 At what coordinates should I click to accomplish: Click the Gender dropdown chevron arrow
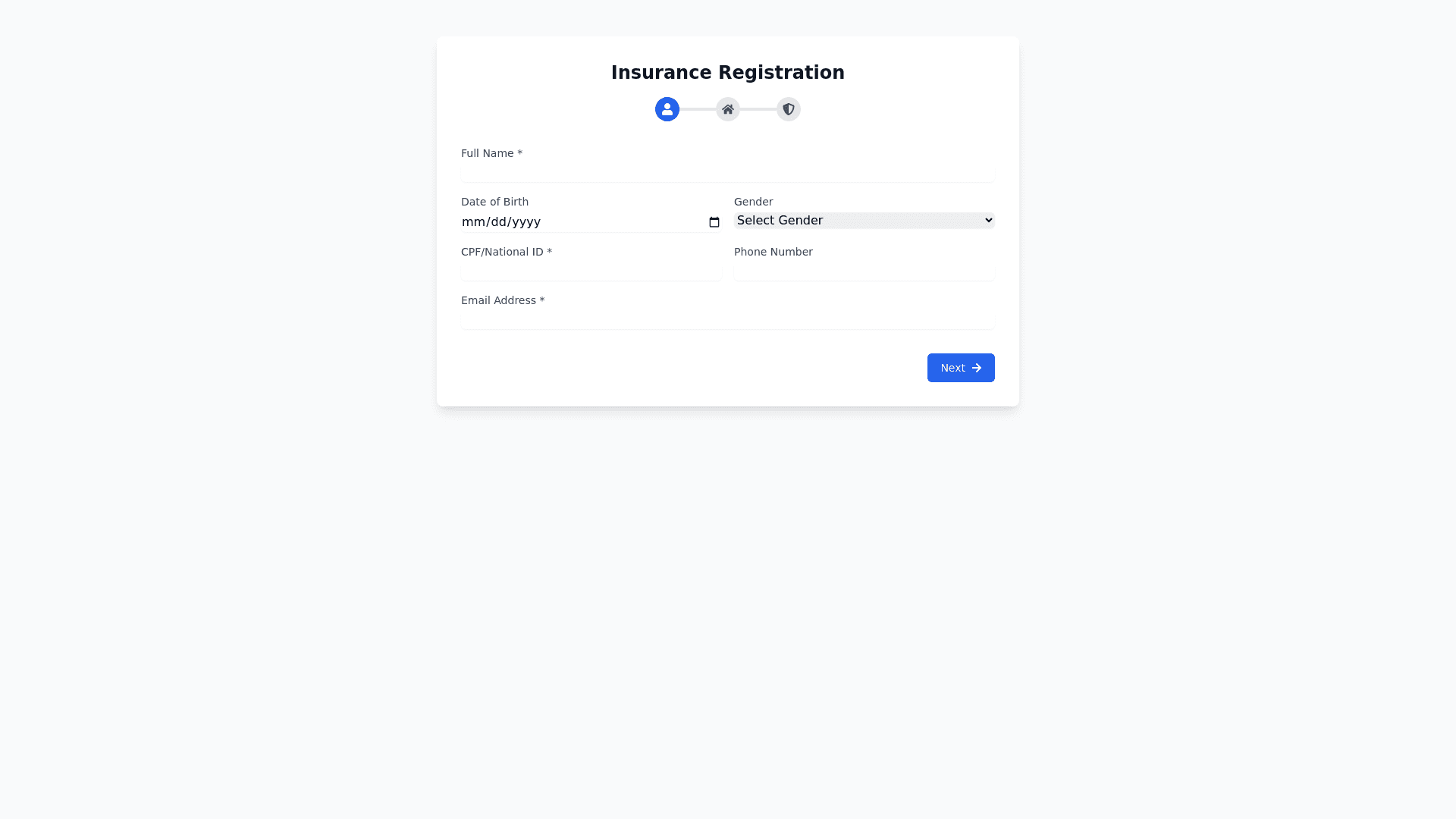pyautogui.click(x=988, y=221)
